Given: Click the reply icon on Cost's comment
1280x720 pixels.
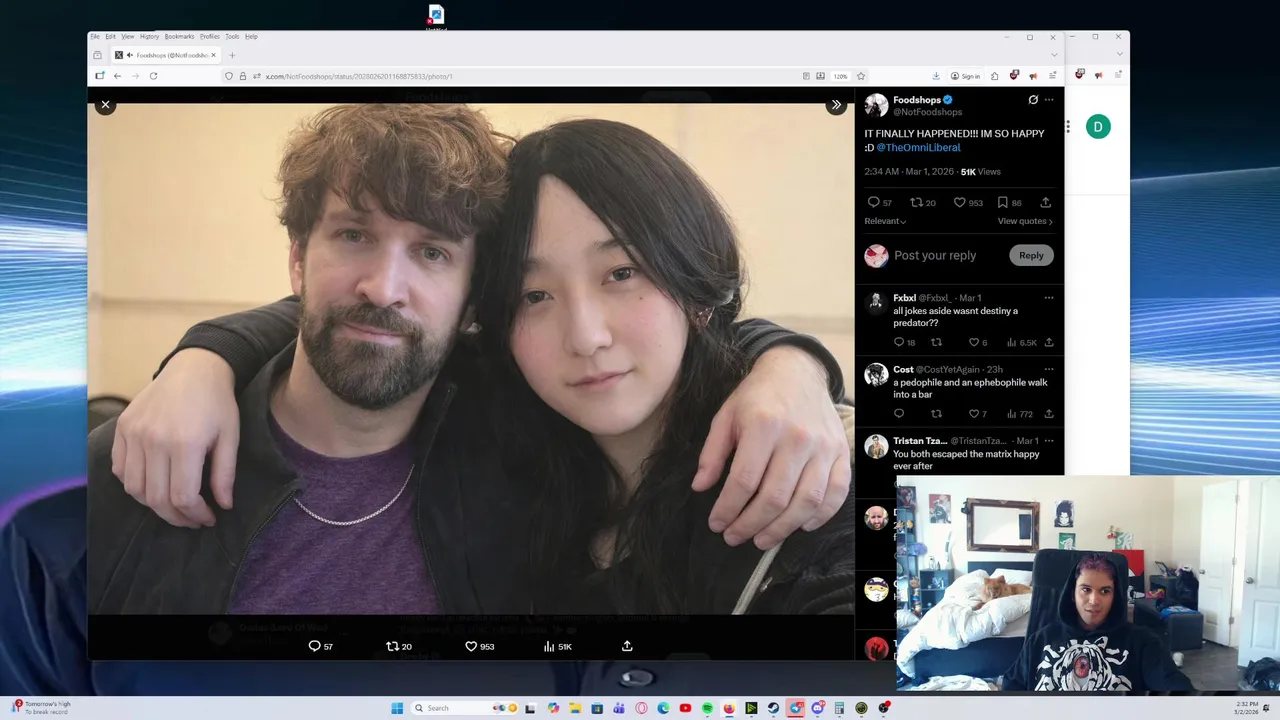Looking at the screenshot, I should pyautogui.click(x=899, y=414).
